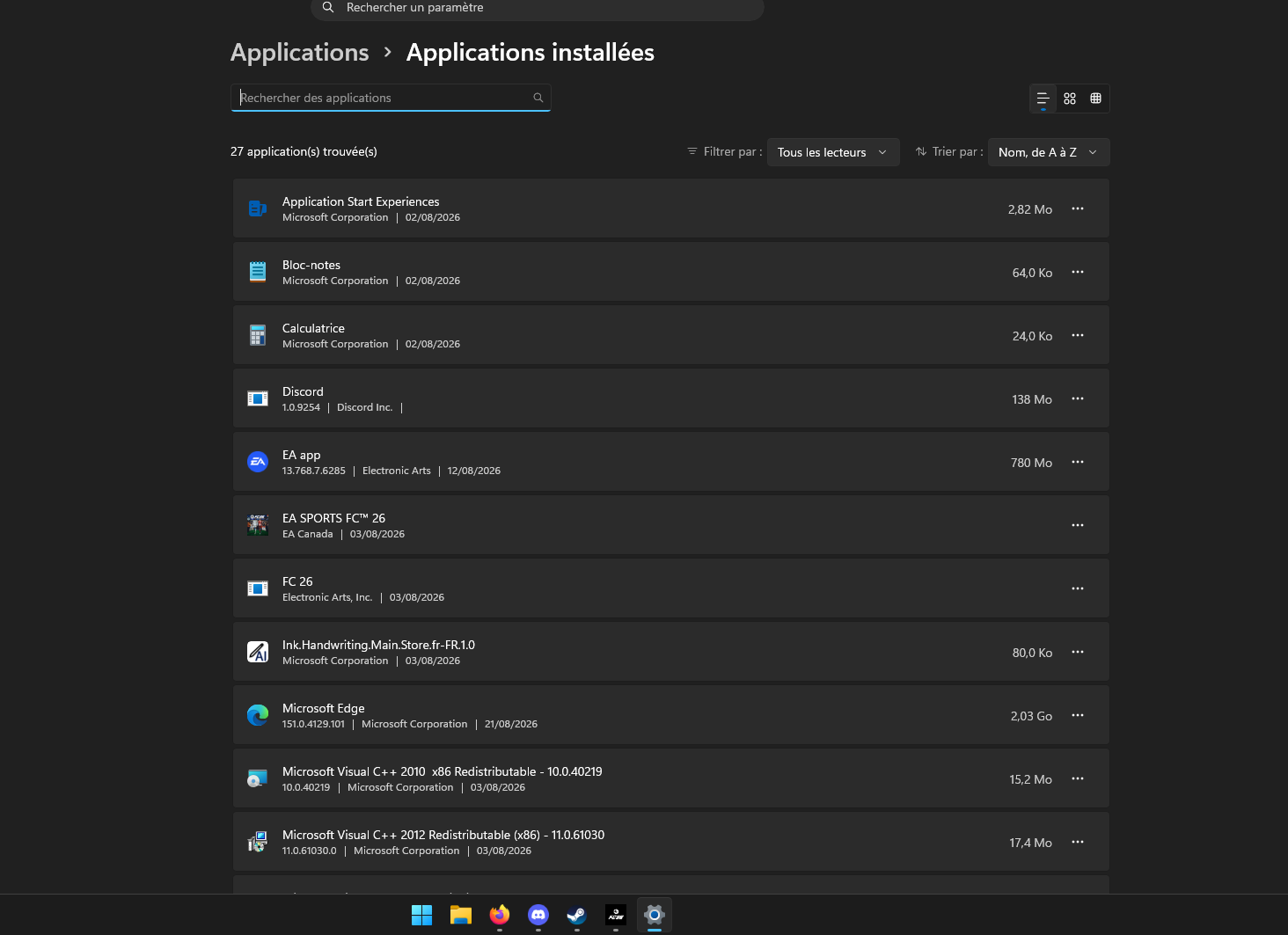Click the Bloc-notes notepad icon

pyautogui.click(x=258, y=272)
